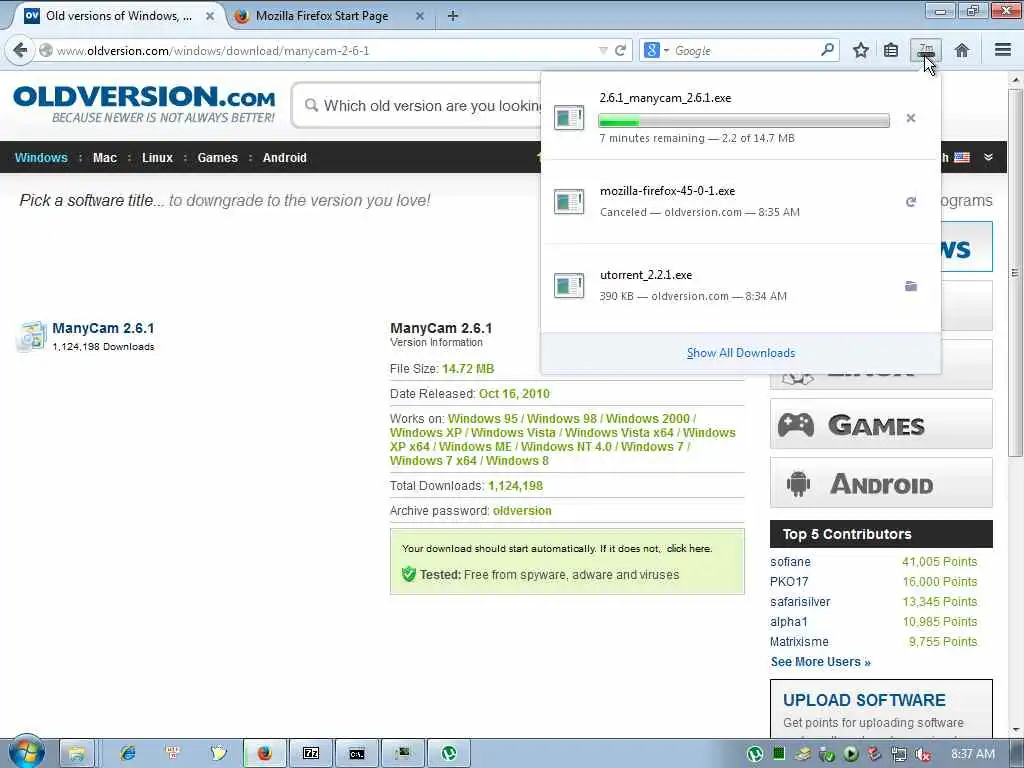Click the 'Windows 7 x64' compatibility link
Screen dimensions: 1024x768
[x=434, y=460]
